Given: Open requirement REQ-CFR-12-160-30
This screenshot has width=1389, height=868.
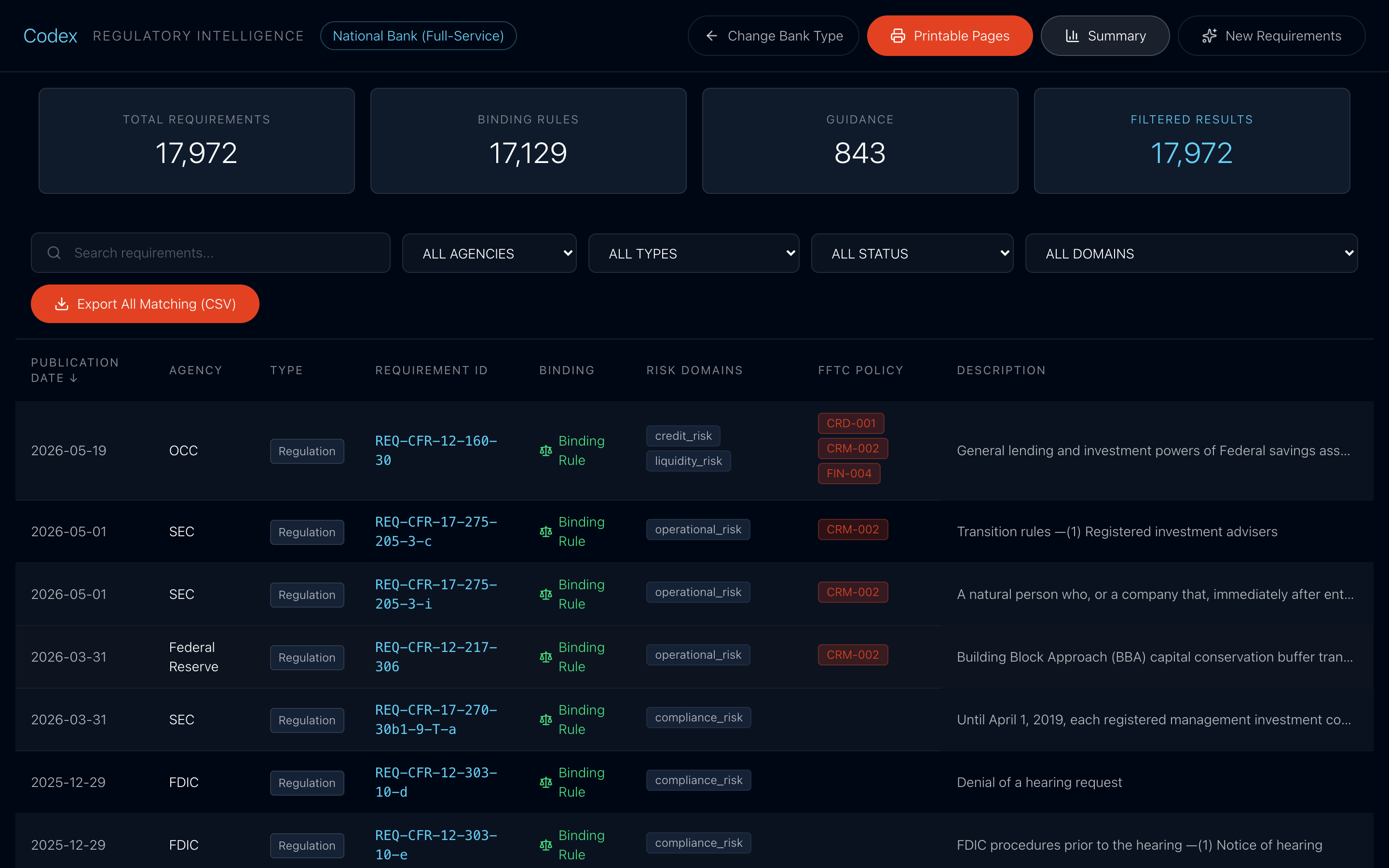Looking at the screenshot, I should click(x=436, y=451).
